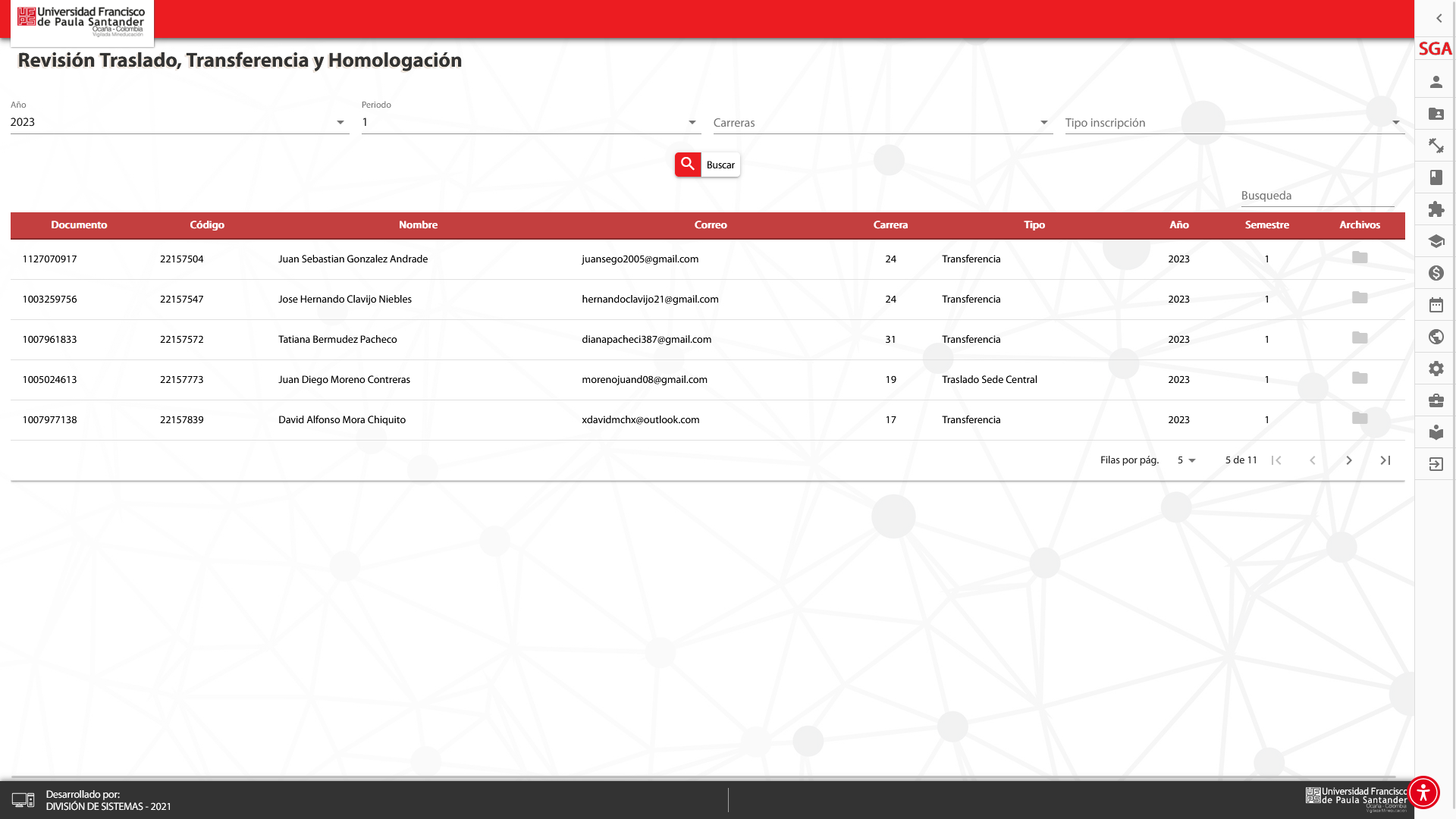The width and height of the screenshot is (1456, 819).
Task: Click the logout arrow sidebar icon
Action: pyautogui.click(x=1436, y=464)
